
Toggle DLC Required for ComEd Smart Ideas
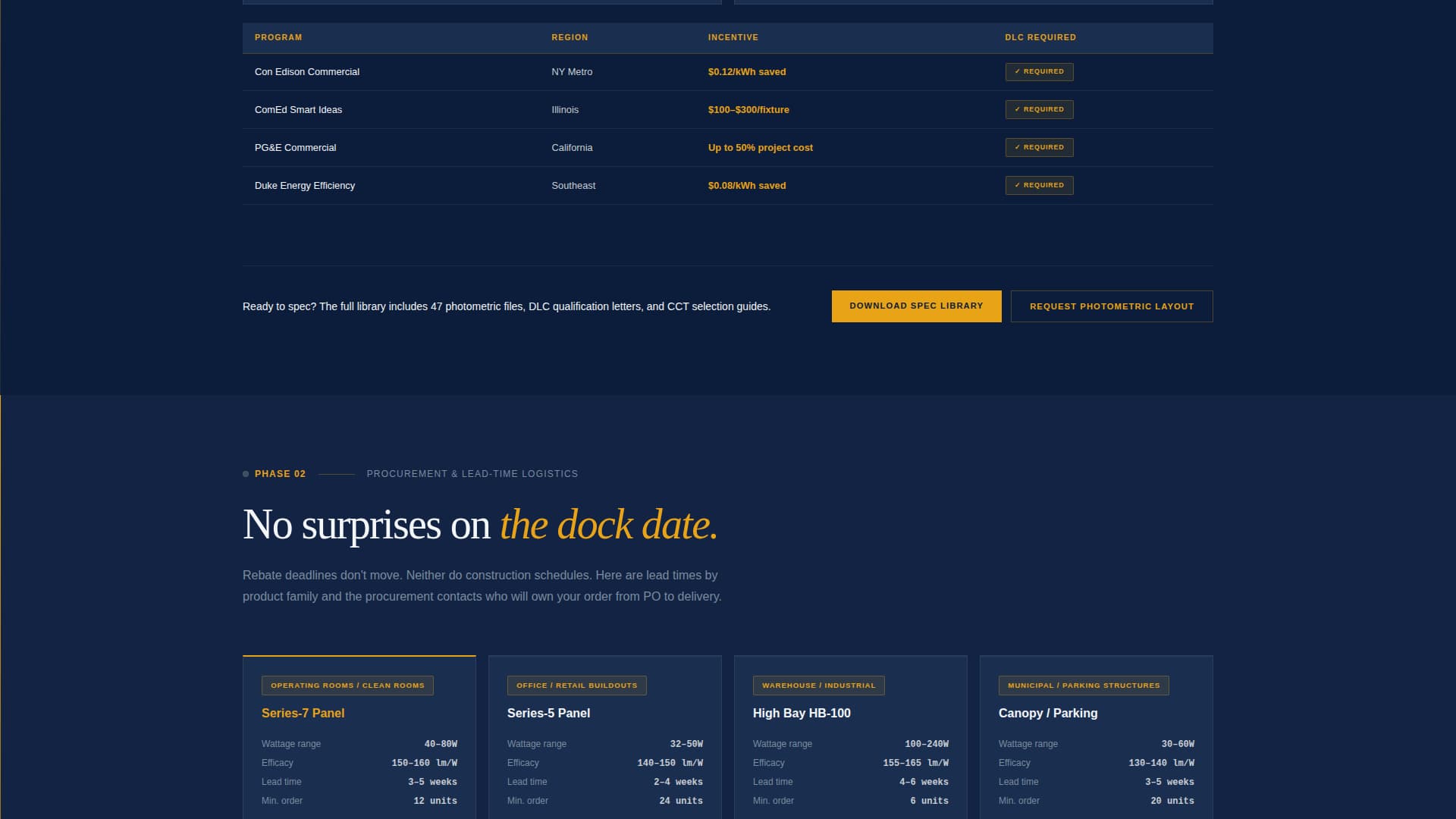pos(1039,109)
